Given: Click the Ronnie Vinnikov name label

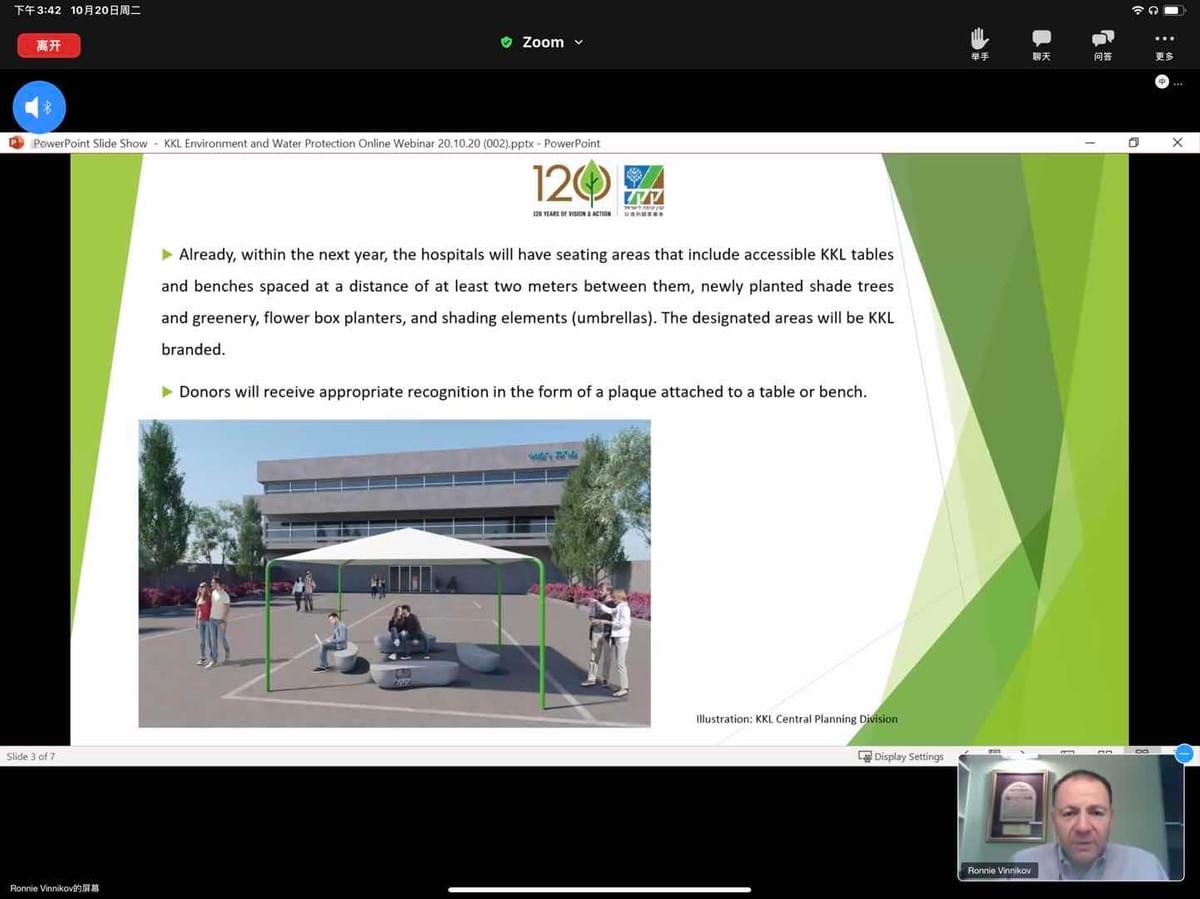Looking at the screenshot, I should coord(999,870).
